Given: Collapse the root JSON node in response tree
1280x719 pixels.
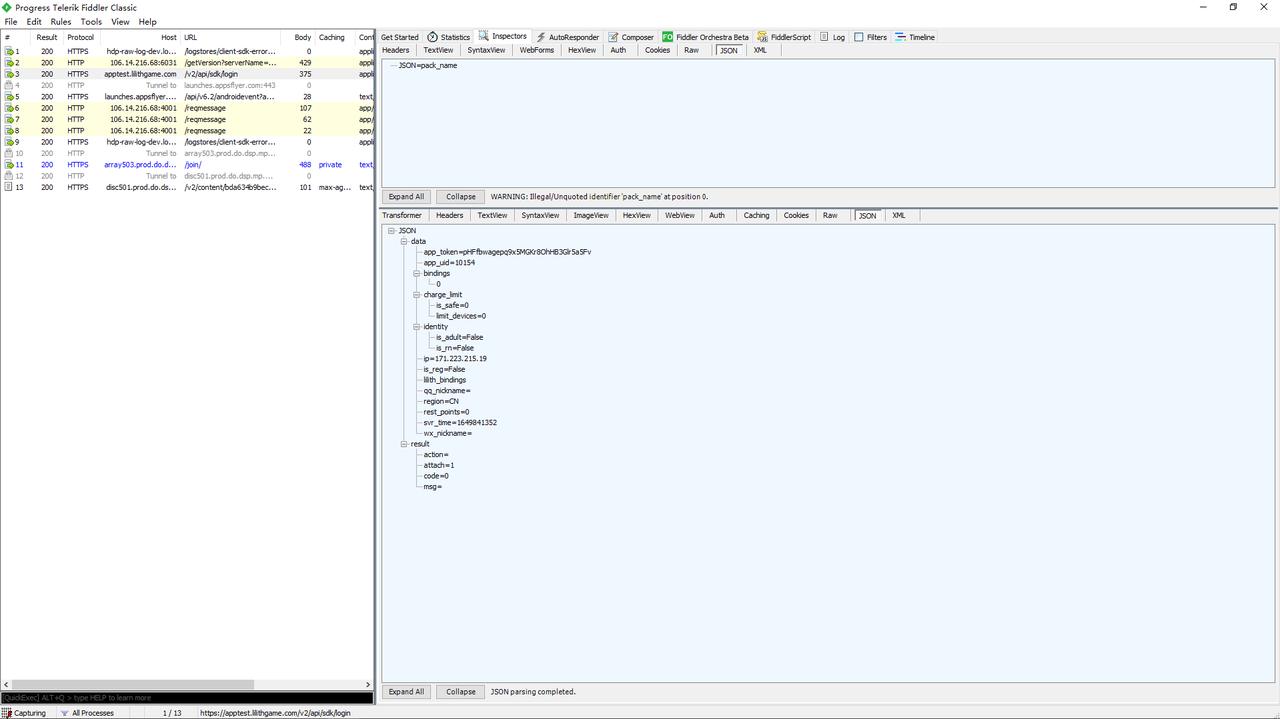Looking at the screenshot, I should pyautogui.click(x=391, y=231).
